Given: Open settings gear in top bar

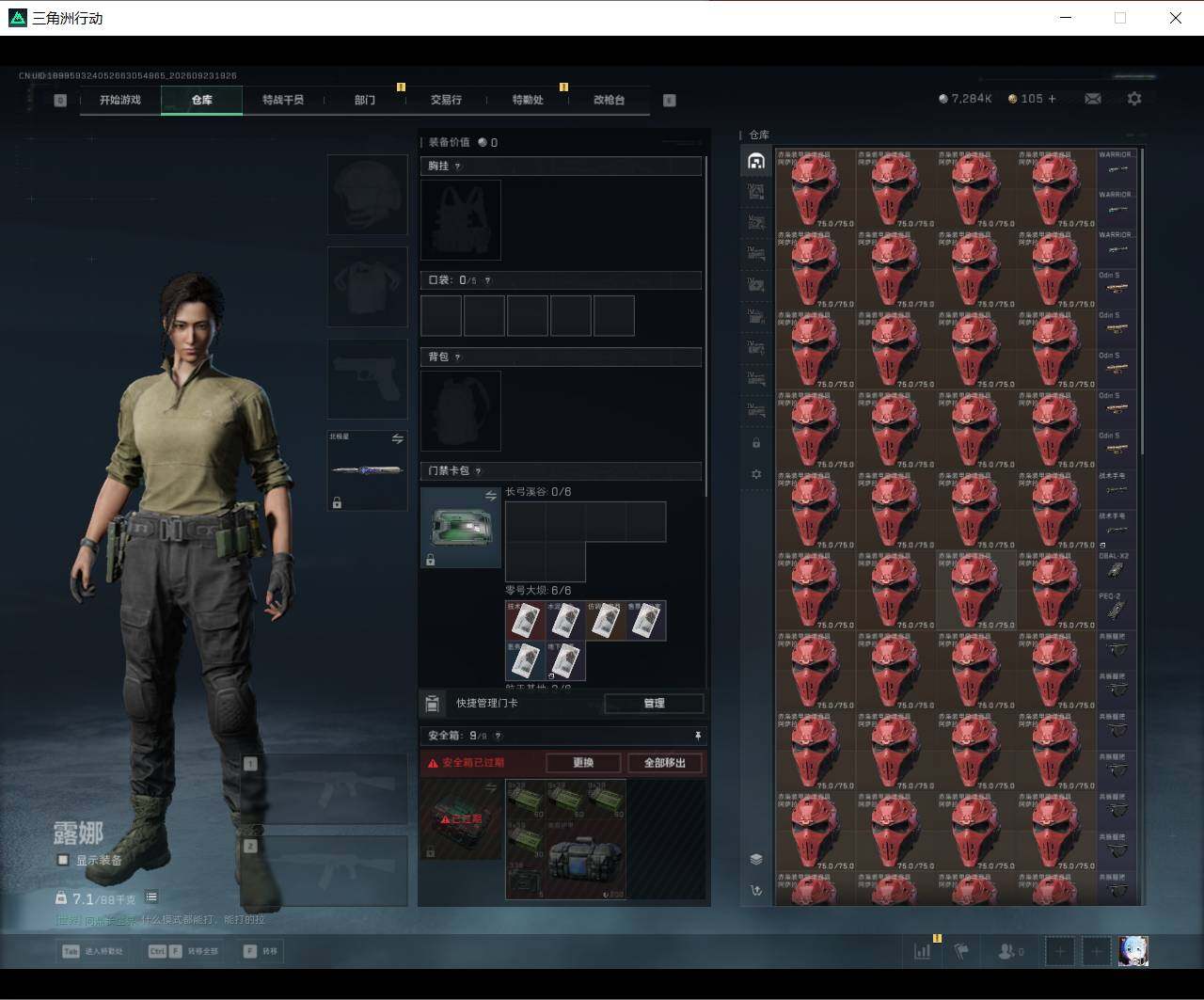Looking at the screenshot, I should coord(1134,99).
